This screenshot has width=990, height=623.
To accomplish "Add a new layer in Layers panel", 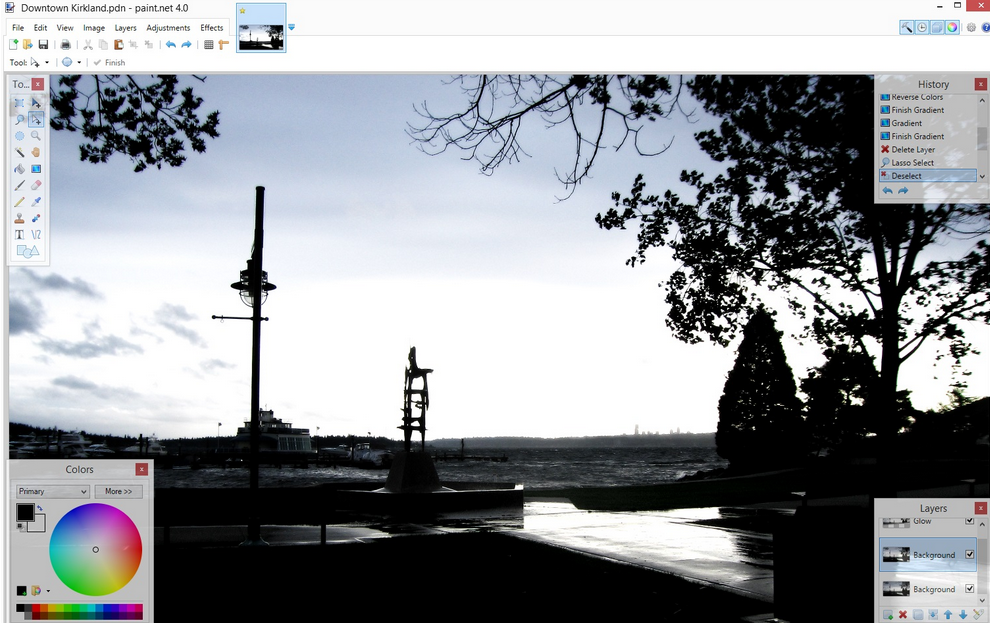I will (x=888, y=615).
